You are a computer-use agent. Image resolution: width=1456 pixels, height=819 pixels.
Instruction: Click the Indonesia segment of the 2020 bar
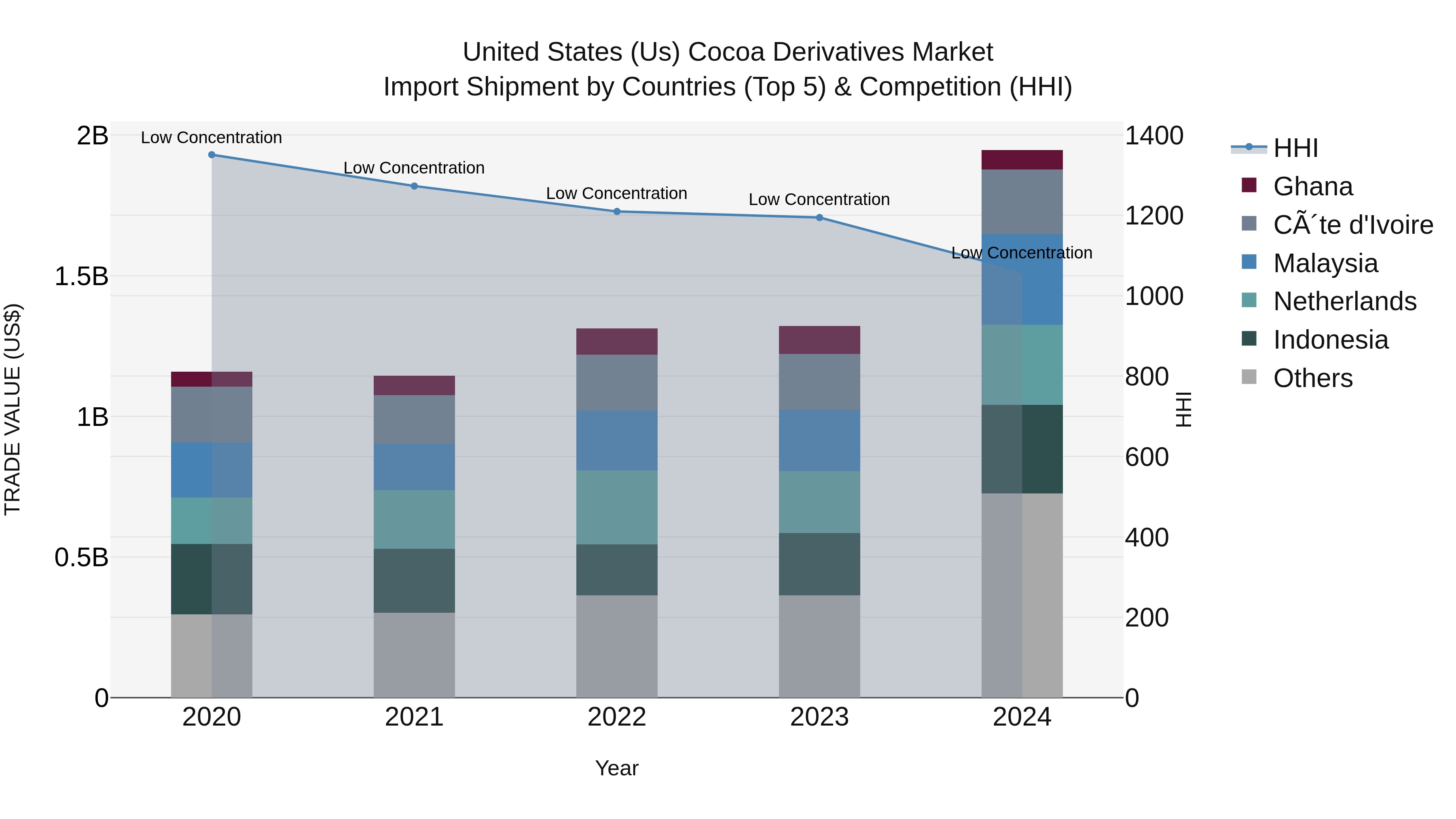[x=212, y=579]
